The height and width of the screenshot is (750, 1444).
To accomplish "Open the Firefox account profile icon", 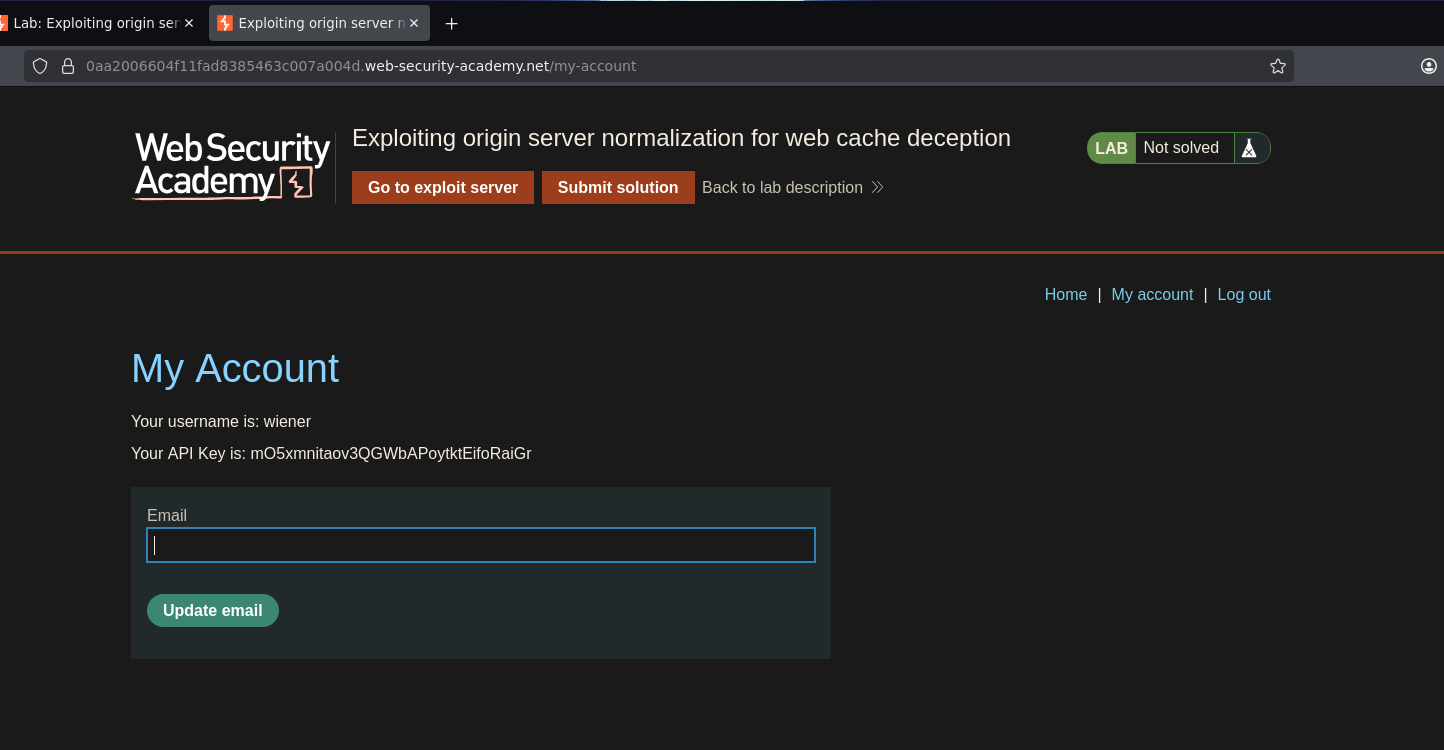I will [1429, 66].
